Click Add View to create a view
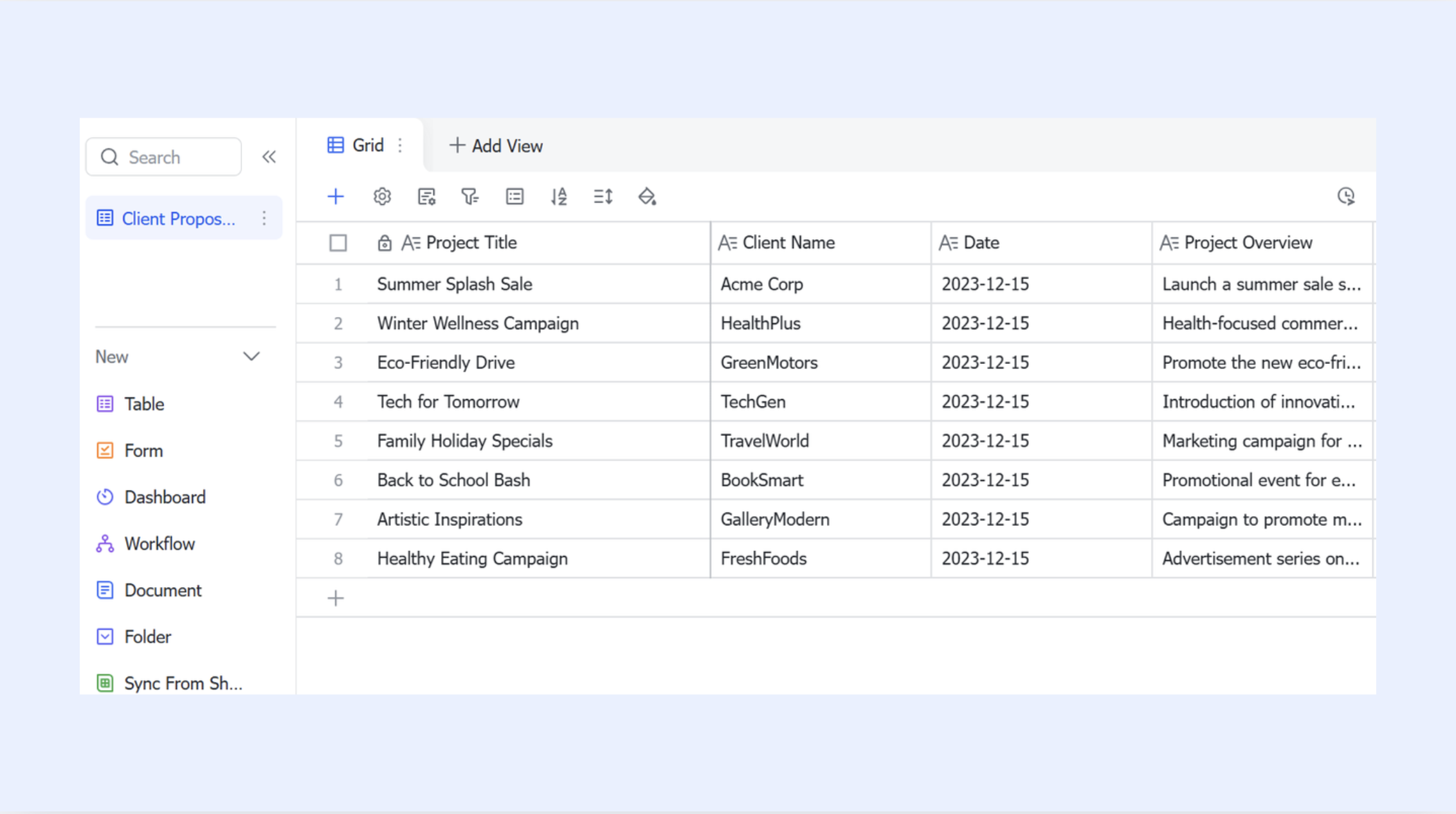The width and height of the screenshot is (1456, 814). click(x=496, y=146)
